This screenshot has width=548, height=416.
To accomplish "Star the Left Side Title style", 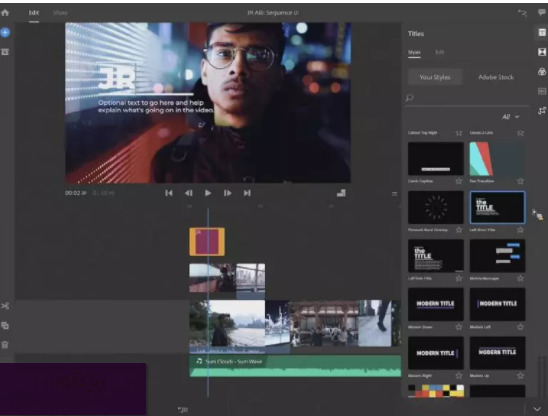I will [x=459, y=278].
